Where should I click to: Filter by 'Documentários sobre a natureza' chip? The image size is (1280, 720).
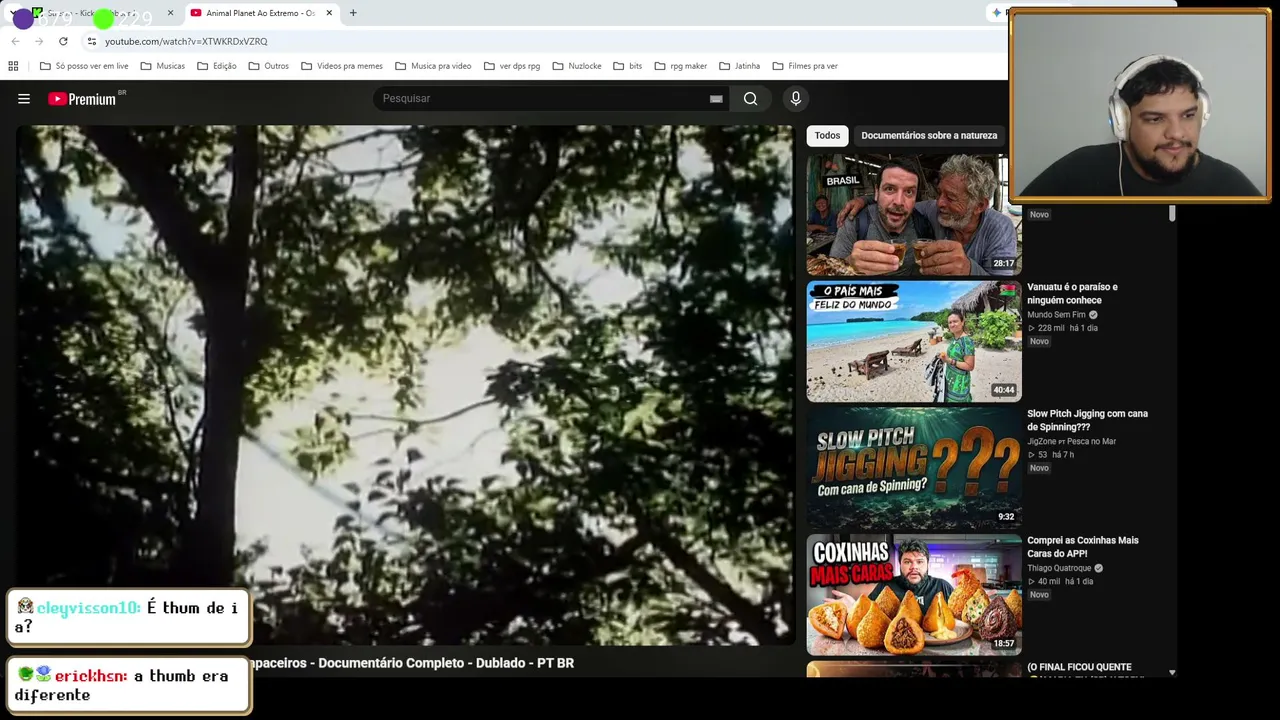point(929,136)
